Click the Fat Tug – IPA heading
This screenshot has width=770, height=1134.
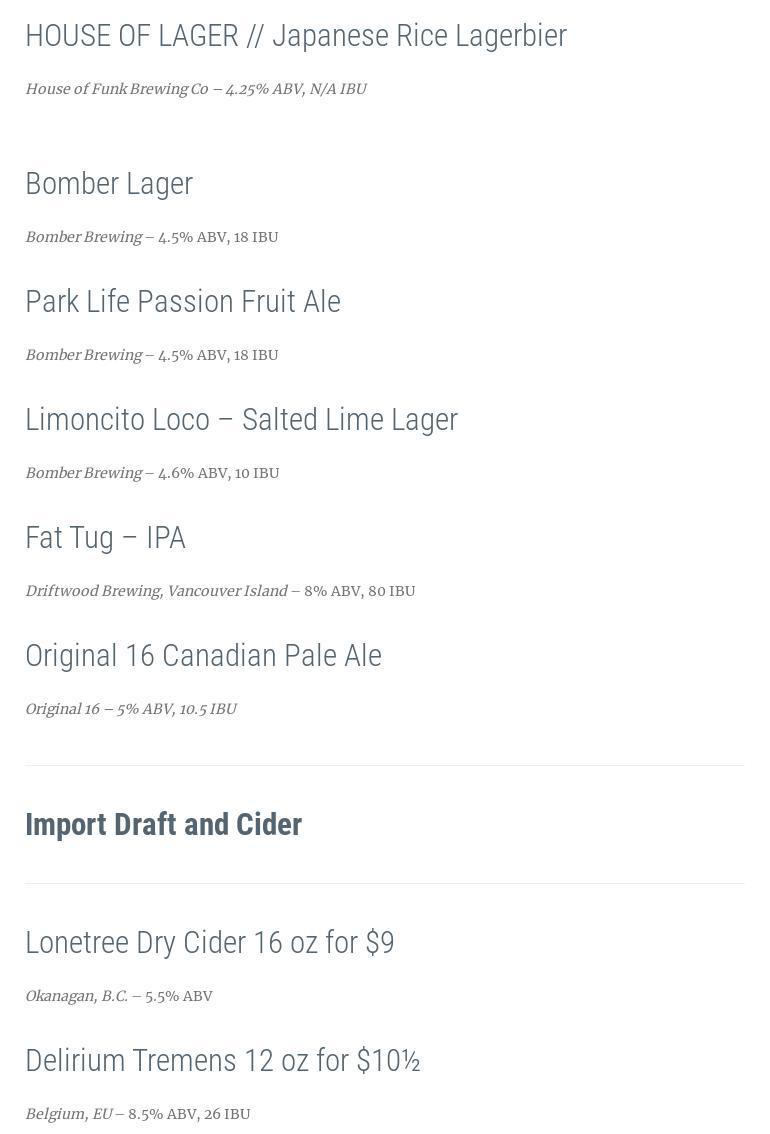pyautogui.click(x=105, y=538)
